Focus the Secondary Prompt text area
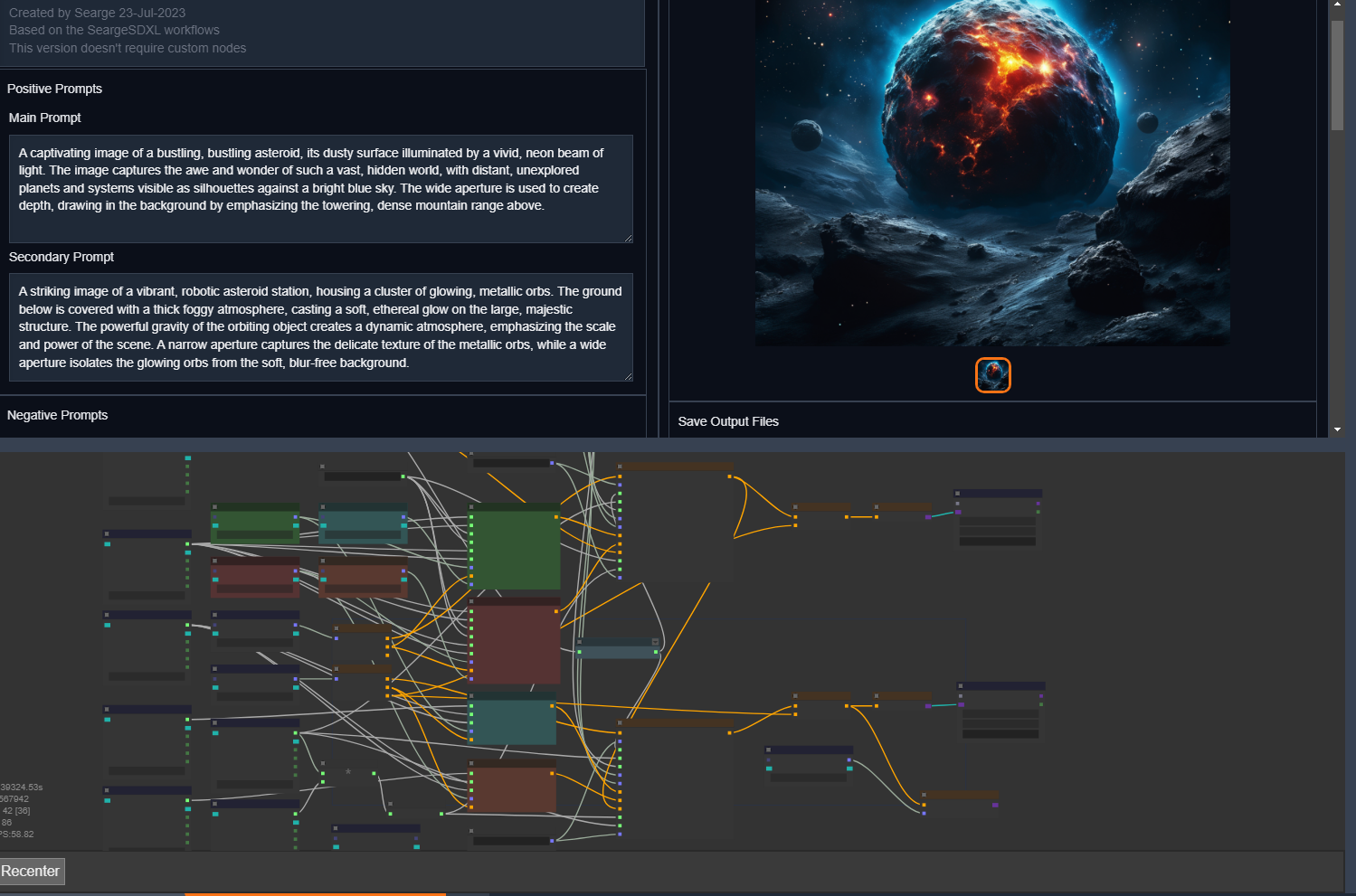This screenshot has width=1356, height=896. 321,327
